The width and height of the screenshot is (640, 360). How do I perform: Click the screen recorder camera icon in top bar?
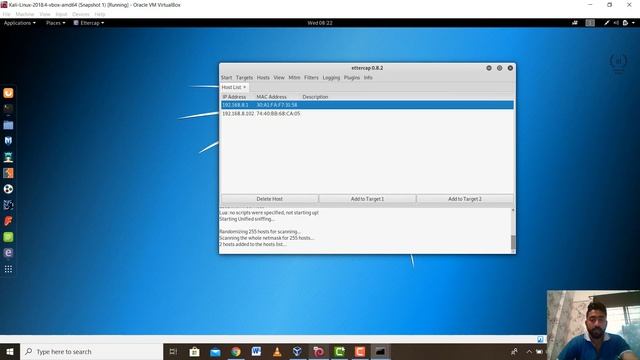(x=575, y=23)
